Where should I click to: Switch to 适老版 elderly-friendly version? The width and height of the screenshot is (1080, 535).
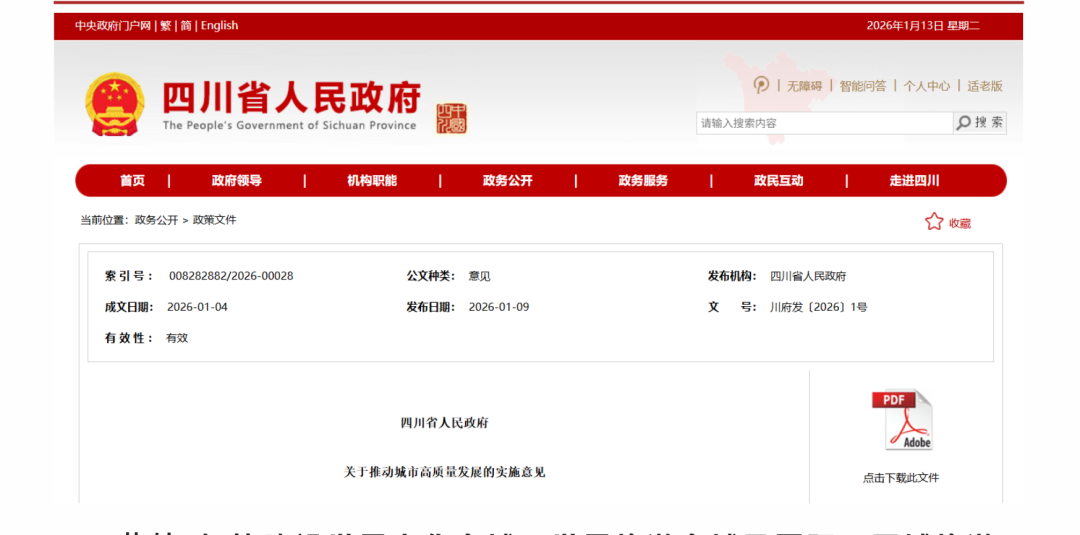984,86
